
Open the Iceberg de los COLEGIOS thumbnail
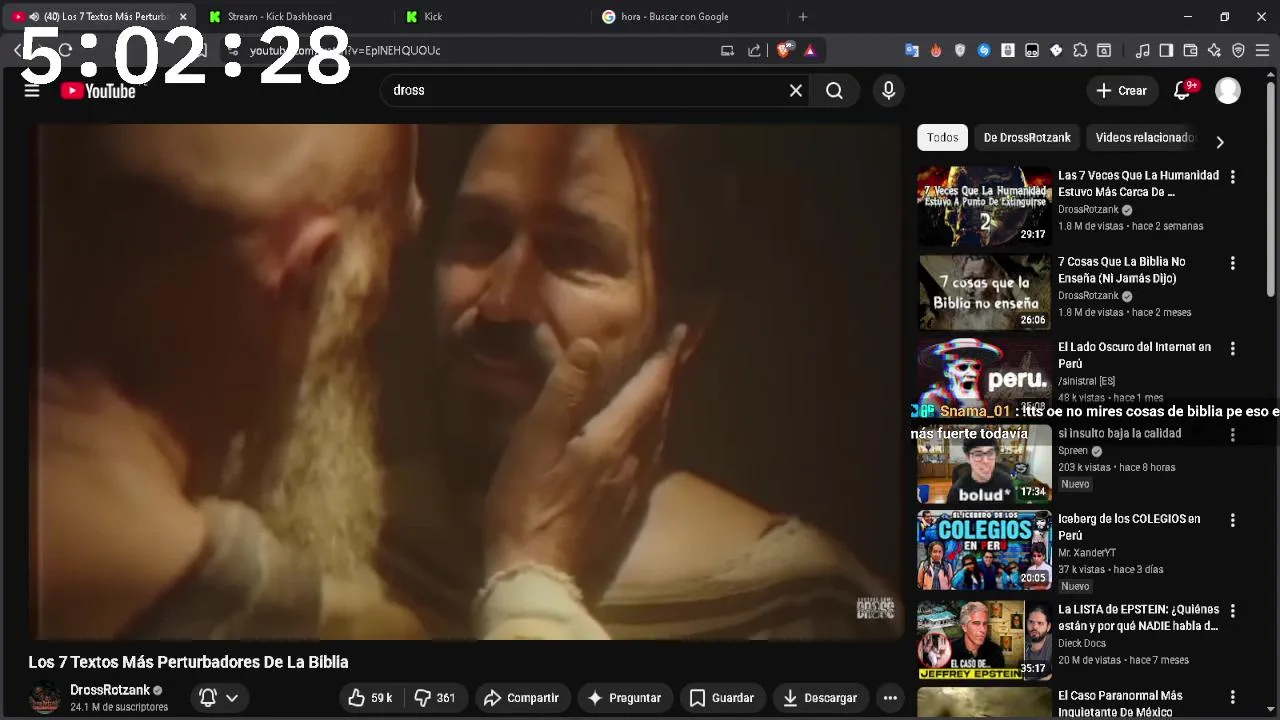985,550
